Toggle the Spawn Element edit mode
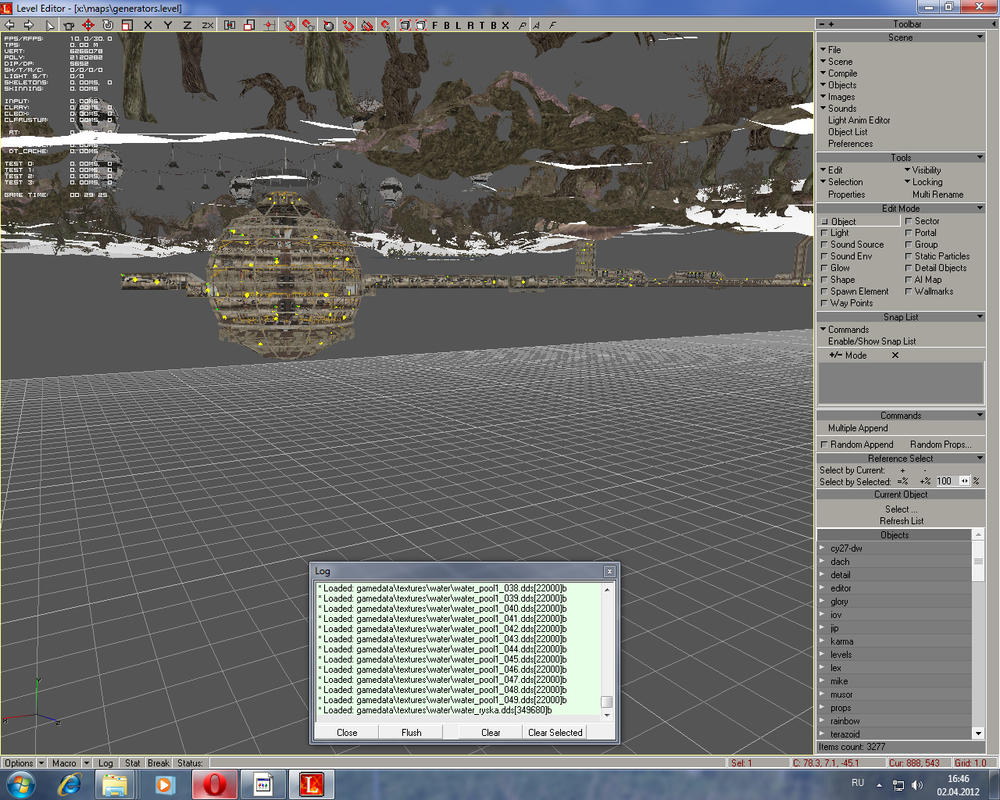The width and height of the screenshot is (1000, 800). tap(858, 291)
